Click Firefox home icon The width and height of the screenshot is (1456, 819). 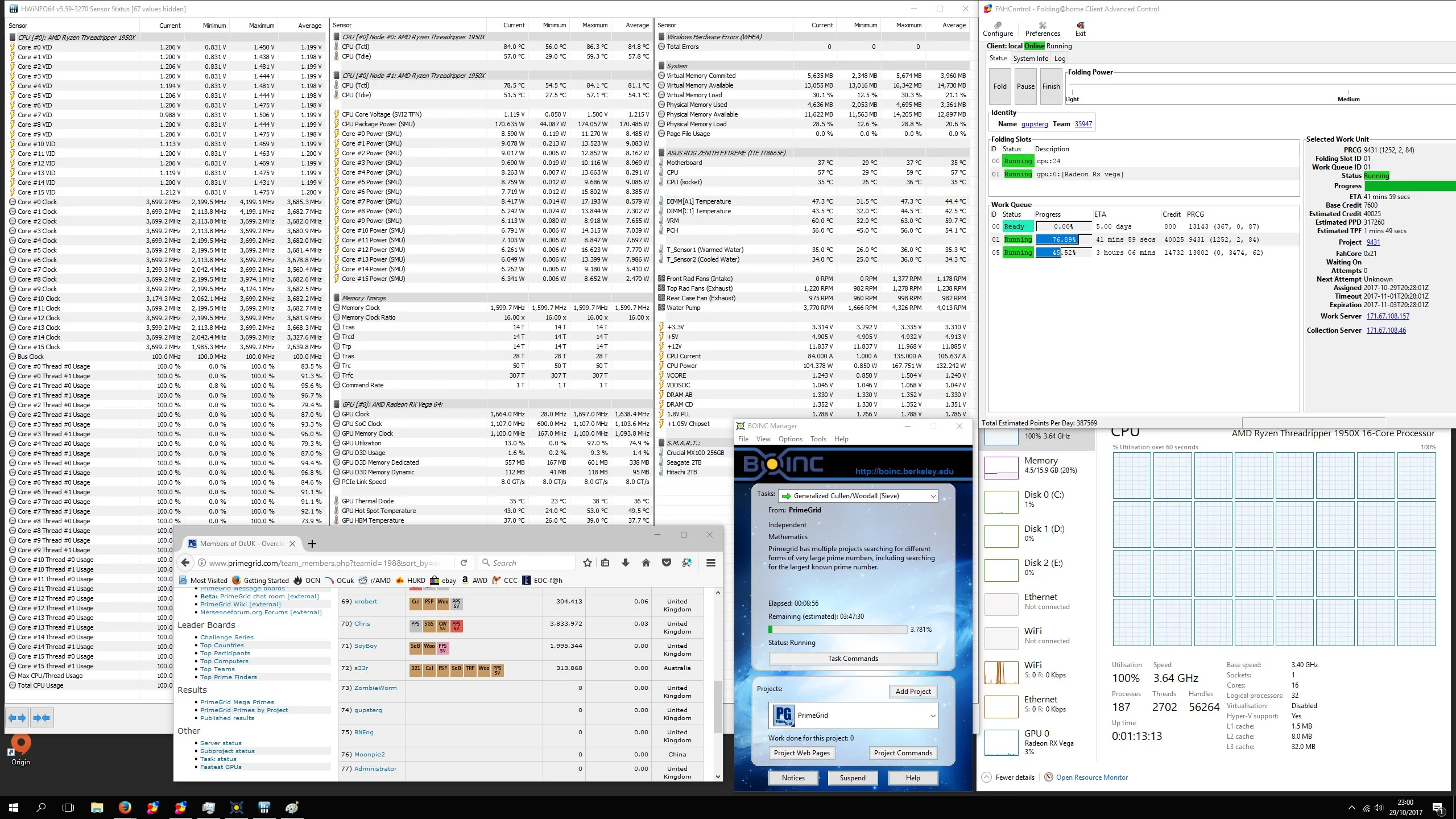pyautogui.click(x=646, y=562)
